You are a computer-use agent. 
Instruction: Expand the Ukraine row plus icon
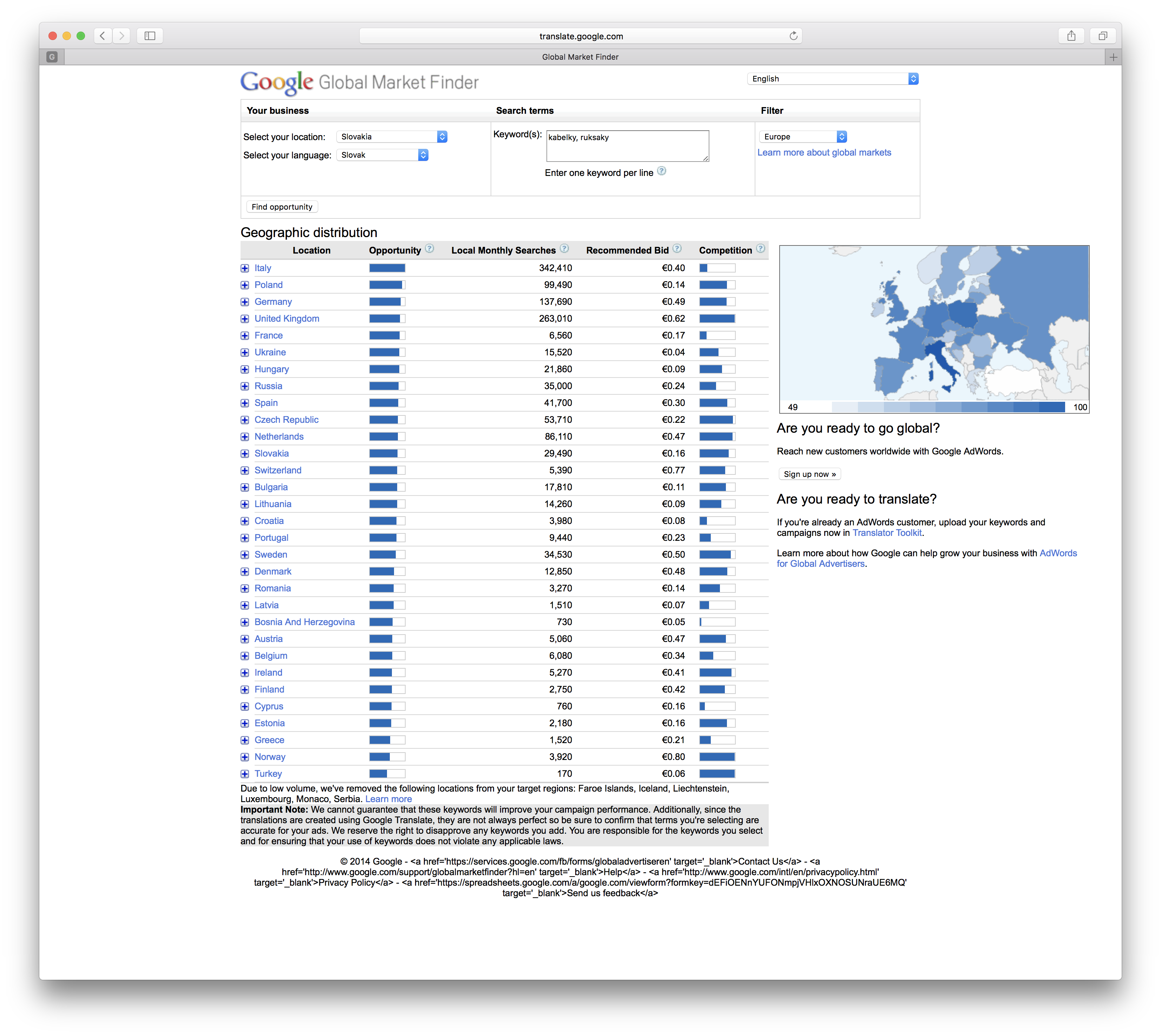(x=245, y=352)
